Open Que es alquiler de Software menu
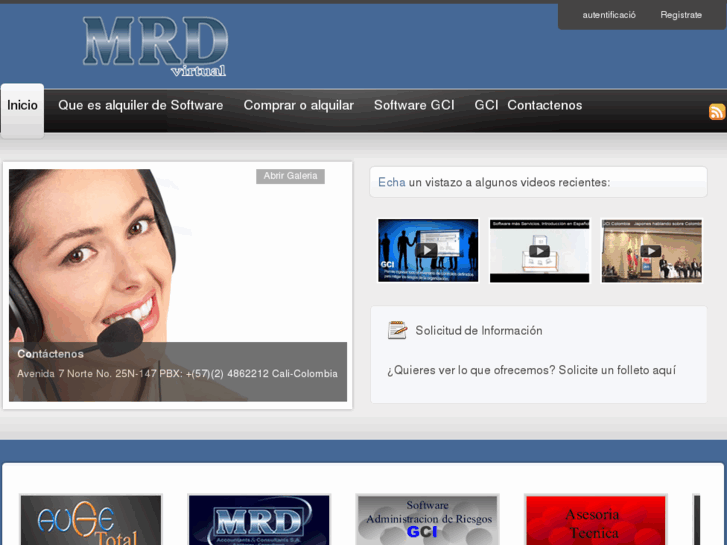The image size is (727, 545). tap(140, 105)
